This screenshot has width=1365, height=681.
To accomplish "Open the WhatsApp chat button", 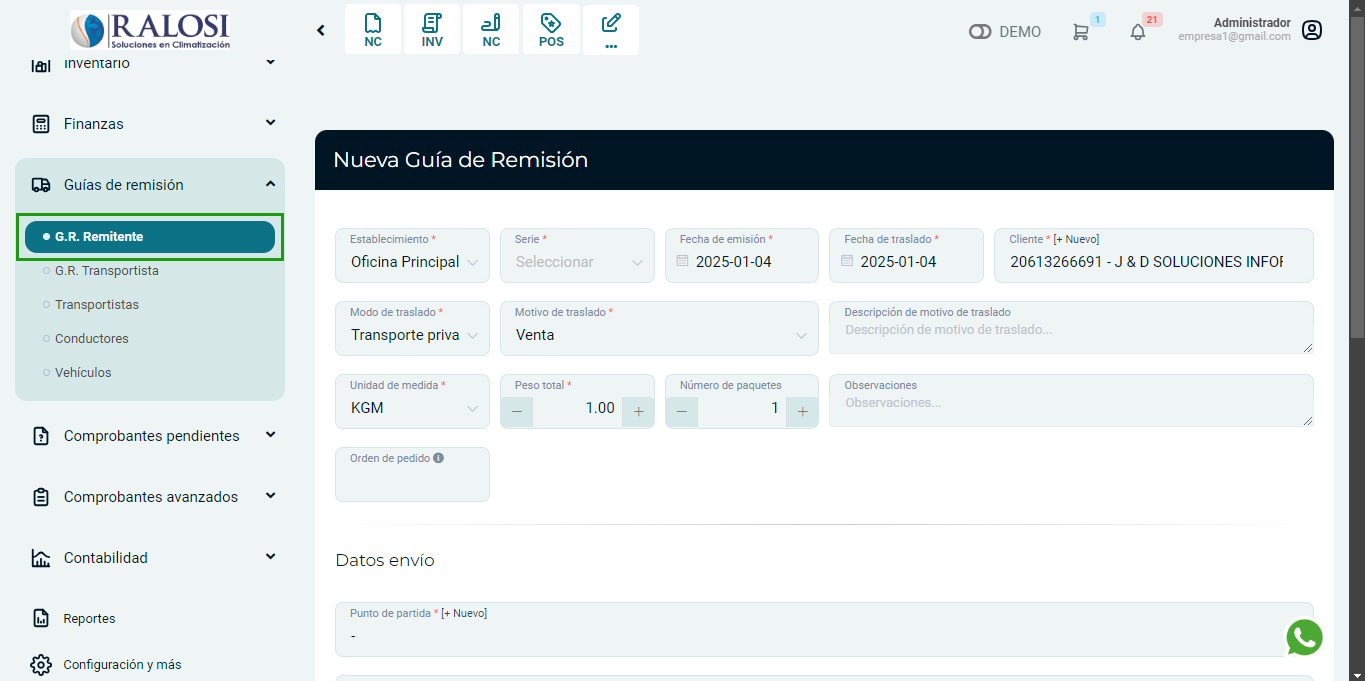I will (1304, 637).
